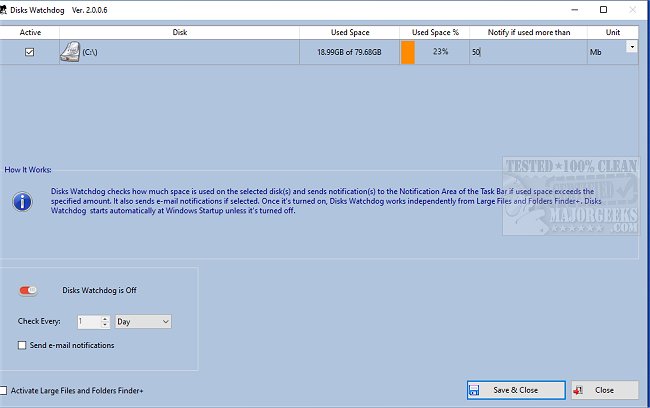The image size is (650, 408).
Task: Click the 18.99GB of 79.68GB cell
Action: (349, 52)
